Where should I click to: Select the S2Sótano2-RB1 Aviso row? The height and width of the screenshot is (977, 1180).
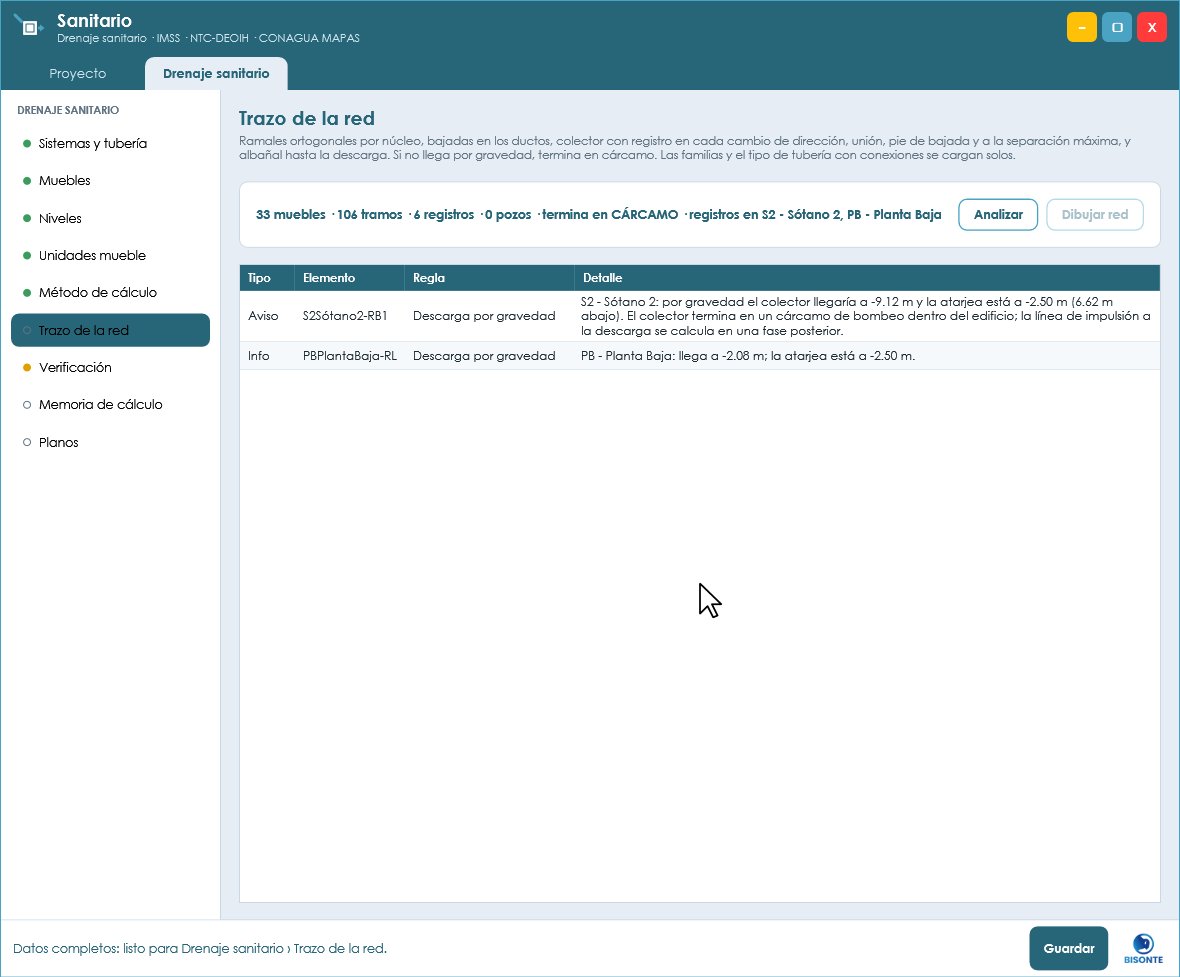coord(700,316)
